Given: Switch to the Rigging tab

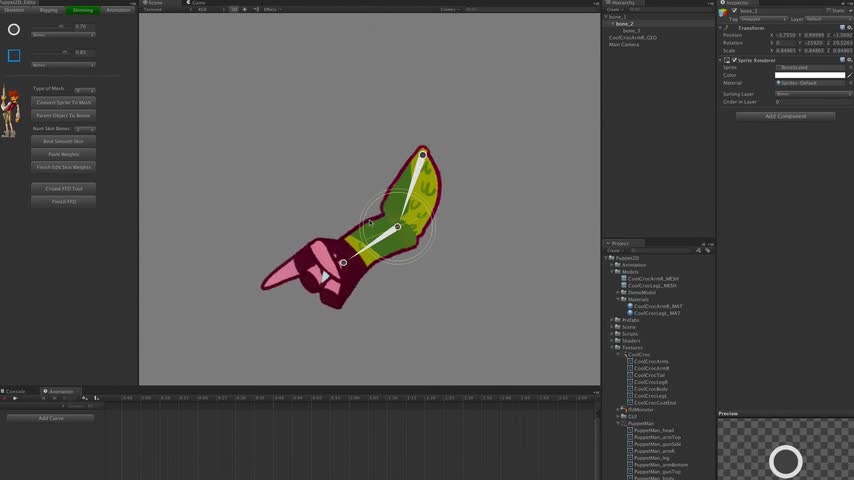Looking at the screenshot, I should coord(48,10).
